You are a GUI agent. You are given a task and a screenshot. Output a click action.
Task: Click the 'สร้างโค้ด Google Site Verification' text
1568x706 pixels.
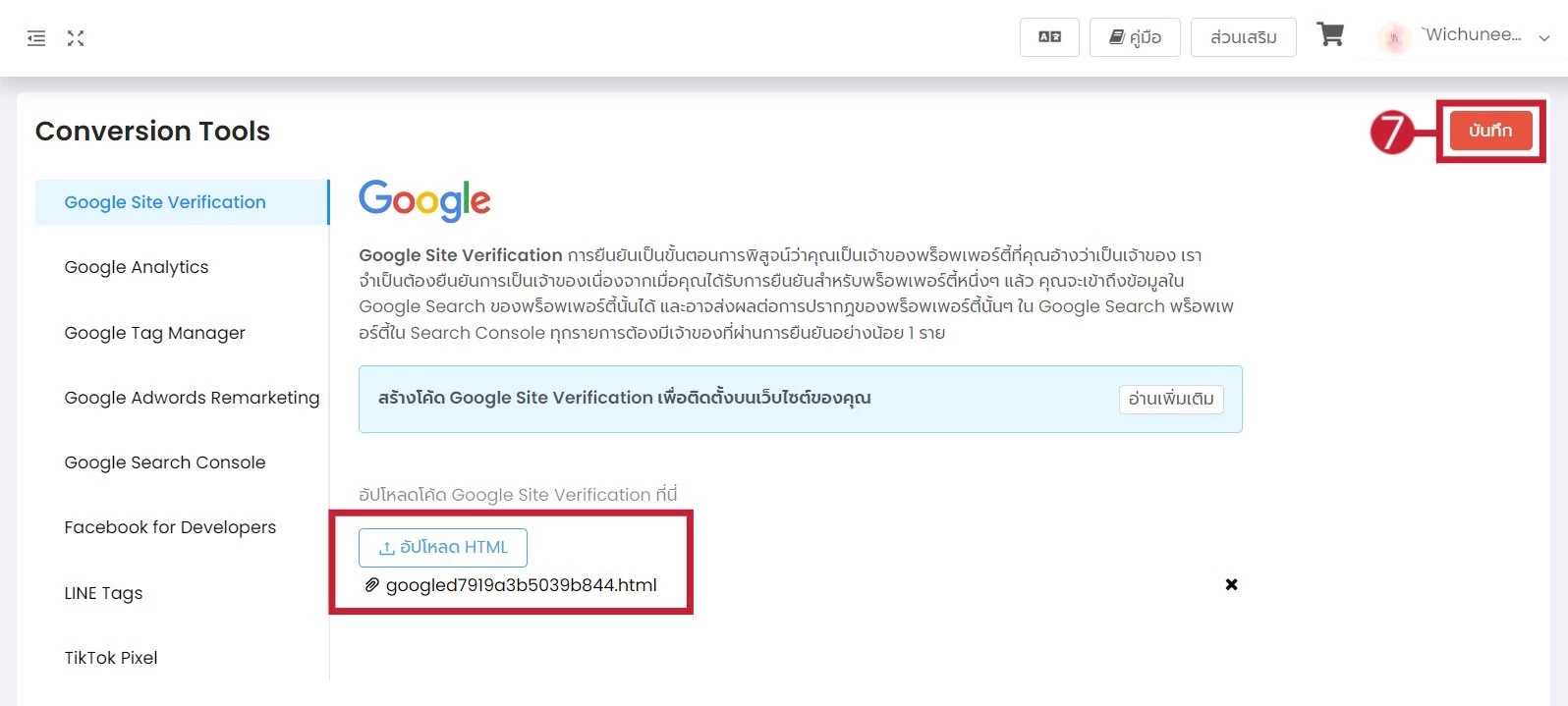tap(624, 398)
